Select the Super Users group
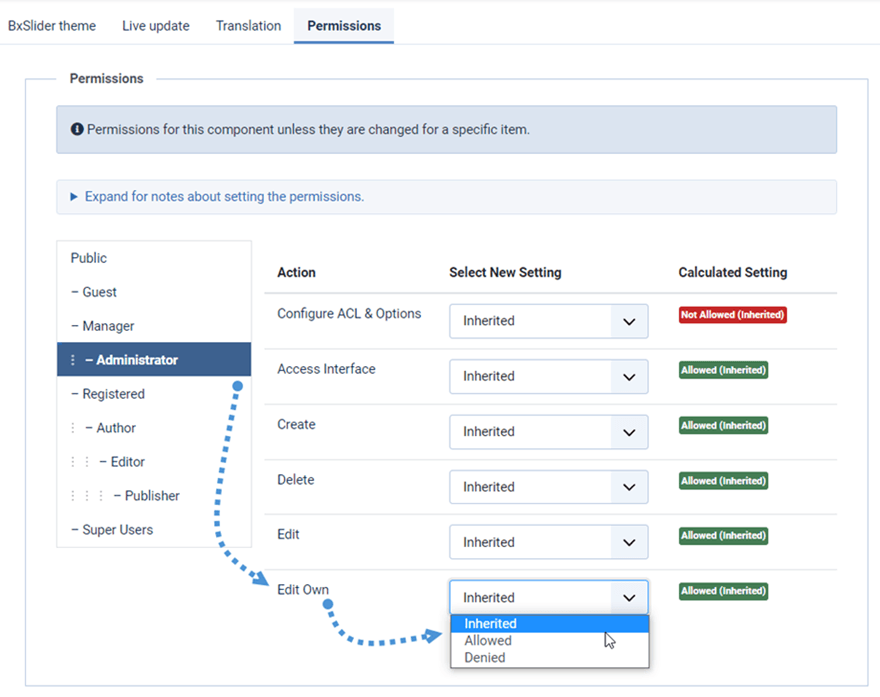 (117, 530)
